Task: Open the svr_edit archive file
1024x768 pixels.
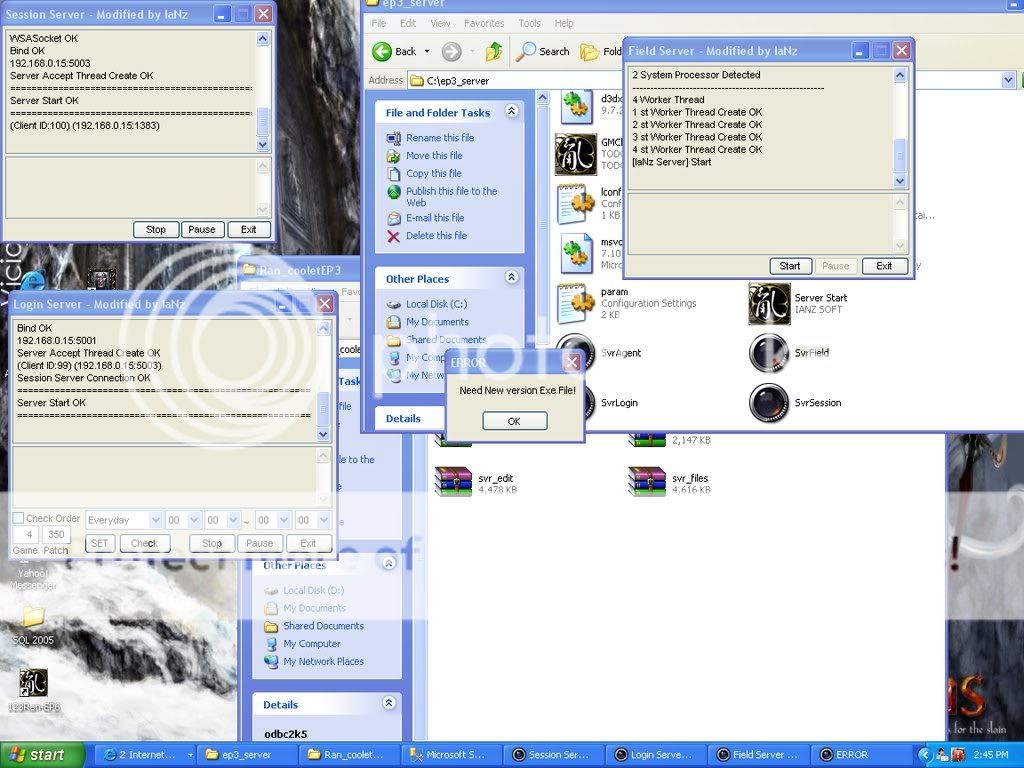Action: (453, 481)
